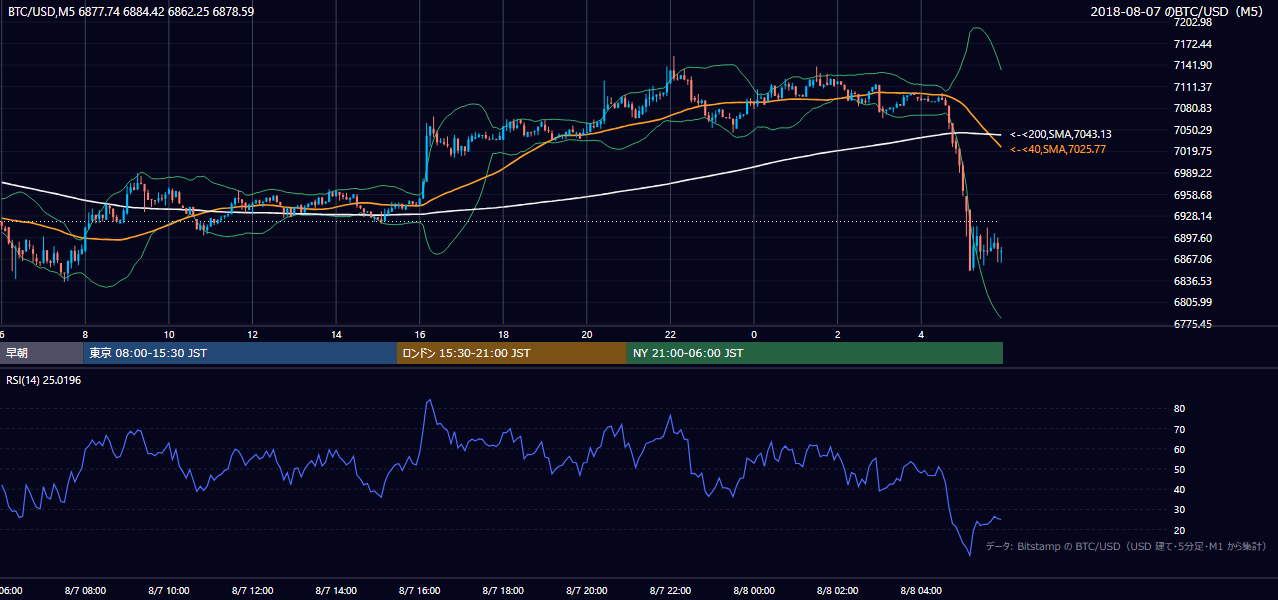This screenshot has width=1278, height=600.
Task: Click the 8/7 22:00 time axis label
Action: (x=670, y=590)
